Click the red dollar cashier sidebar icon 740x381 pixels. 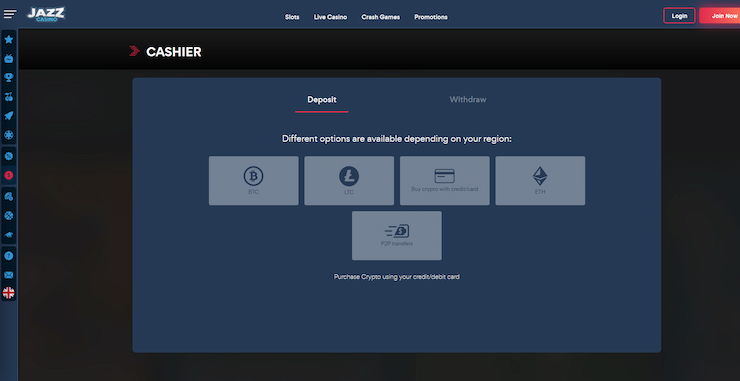coord(8,175)
